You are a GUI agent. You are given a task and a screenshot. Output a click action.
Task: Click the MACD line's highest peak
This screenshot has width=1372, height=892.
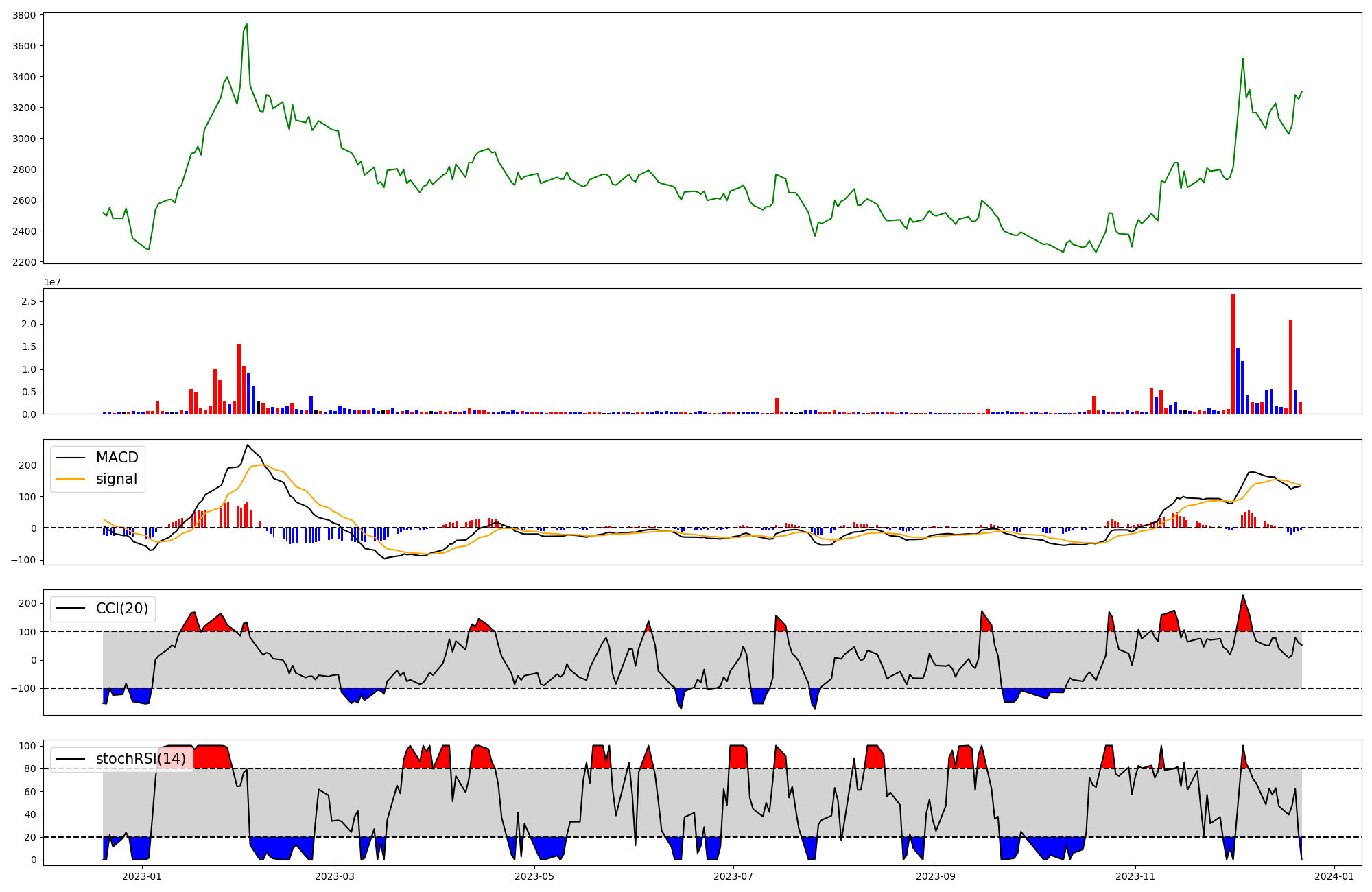pos(248,445)
